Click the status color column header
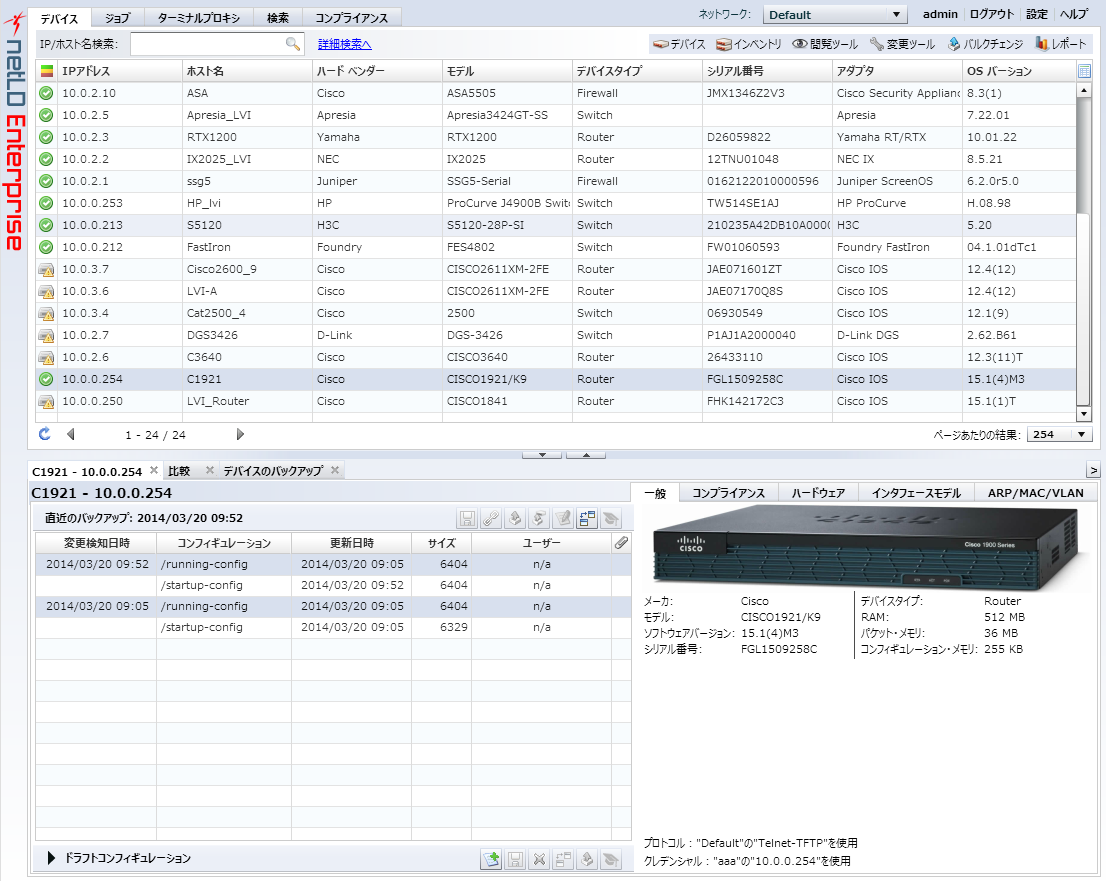The height and width of the screenshot is (881, 1106). (x=47, y=71)
